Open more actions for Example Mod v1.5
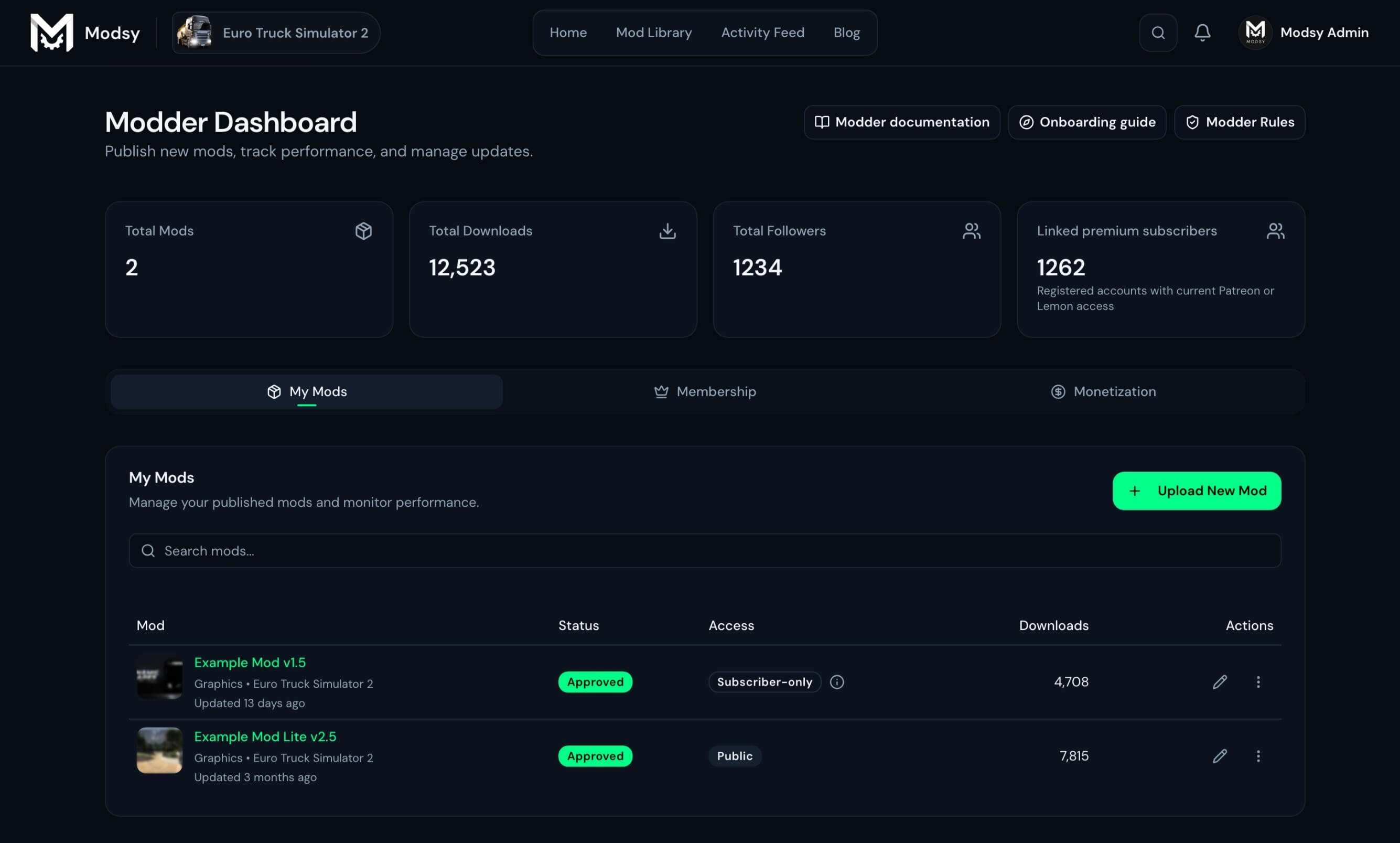1400x843 pixels. [1258, 681]
